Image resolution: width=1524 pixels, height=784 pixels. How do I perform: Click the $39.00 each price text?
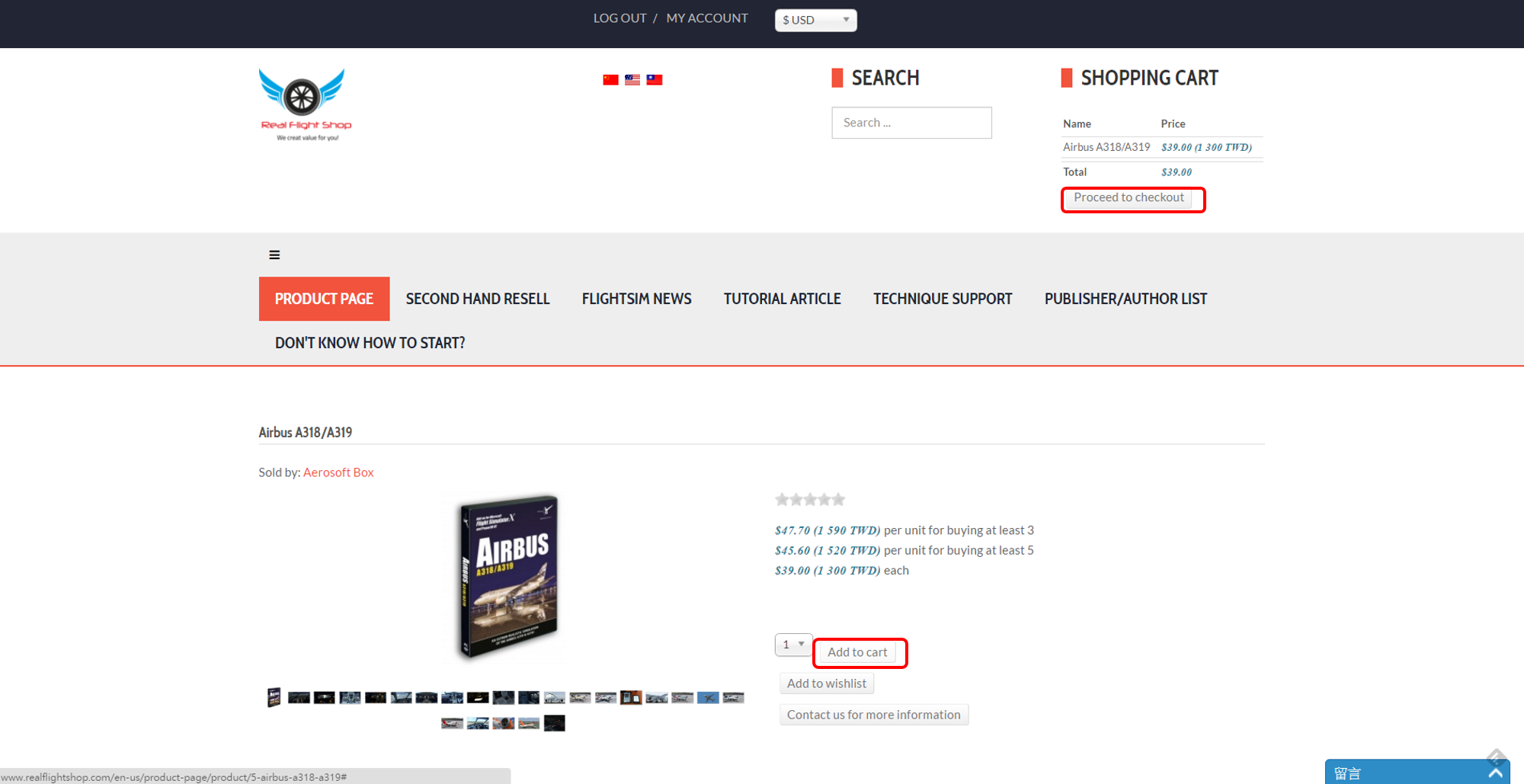coord(828,570)
